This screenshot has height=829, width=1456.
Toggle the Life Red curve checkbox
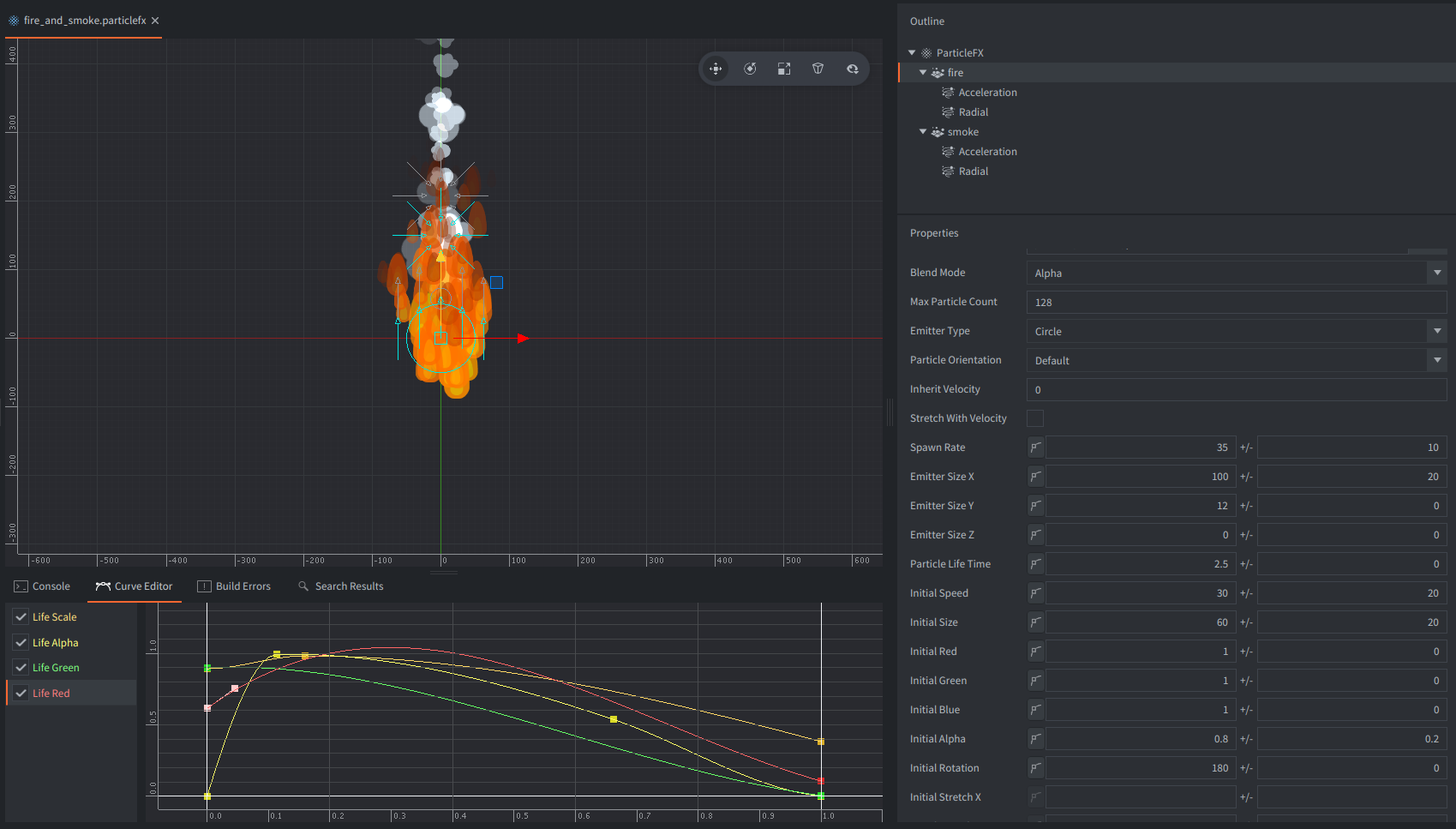point(21,694)
